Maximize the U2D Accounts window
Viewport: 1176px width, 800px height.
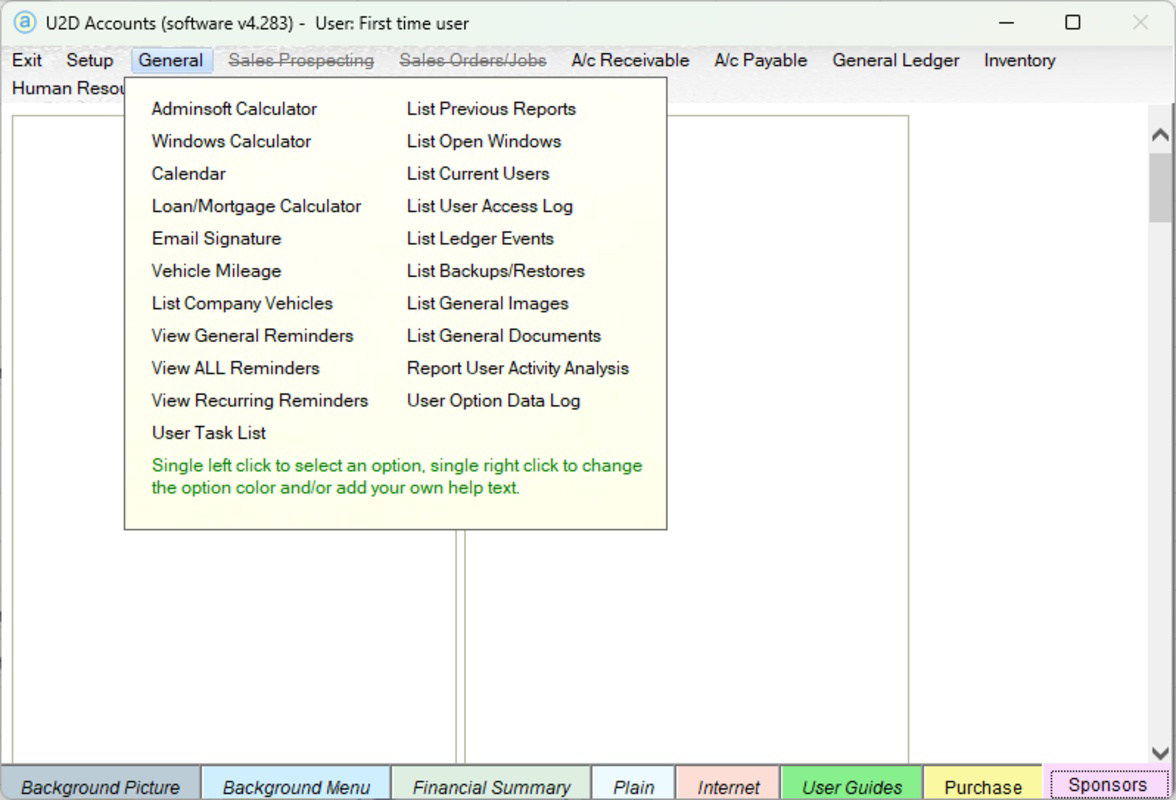1072,22
